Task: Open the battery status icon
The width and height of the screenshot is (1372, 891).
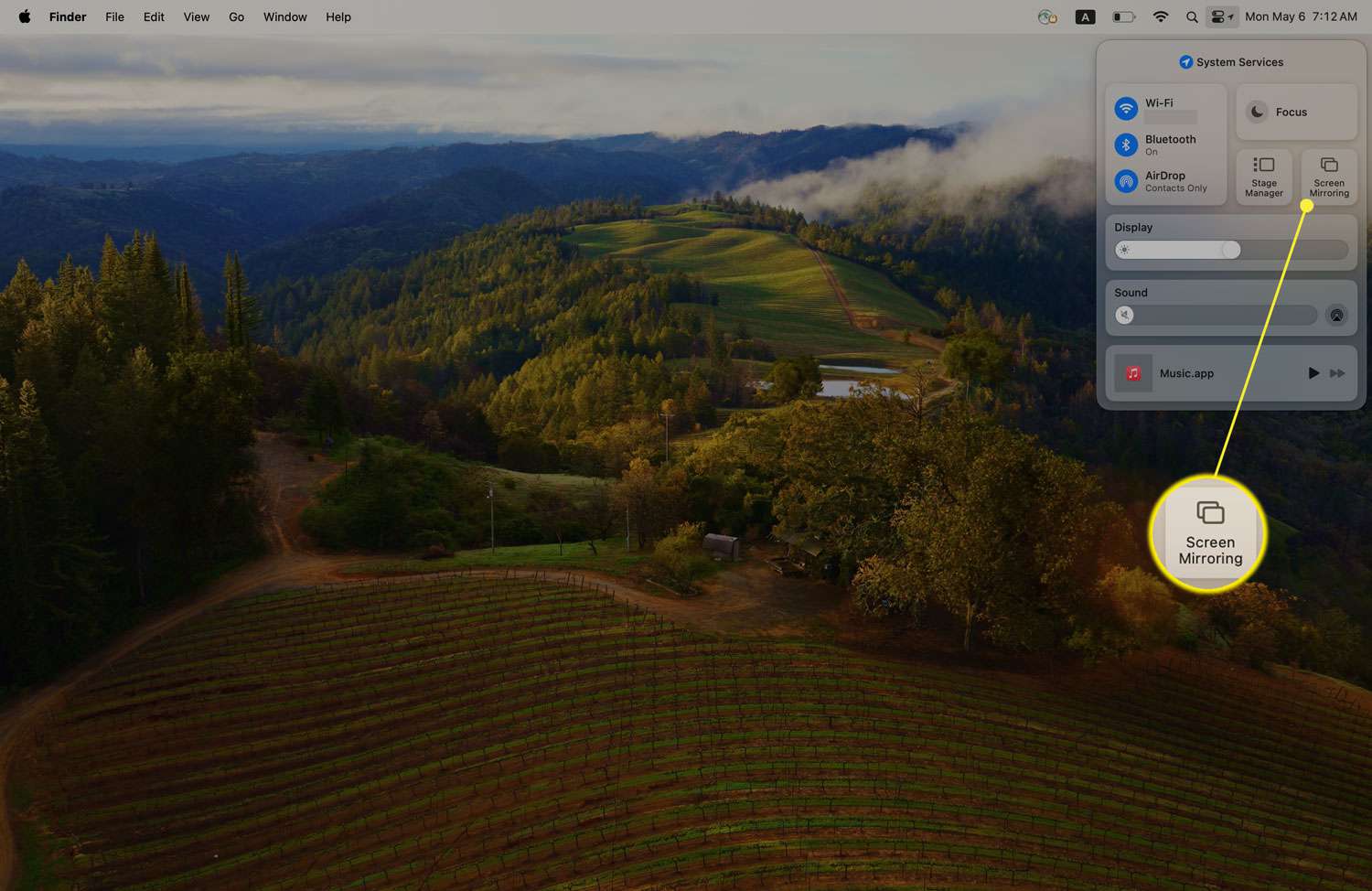Action: click(x=1123, y=16)
